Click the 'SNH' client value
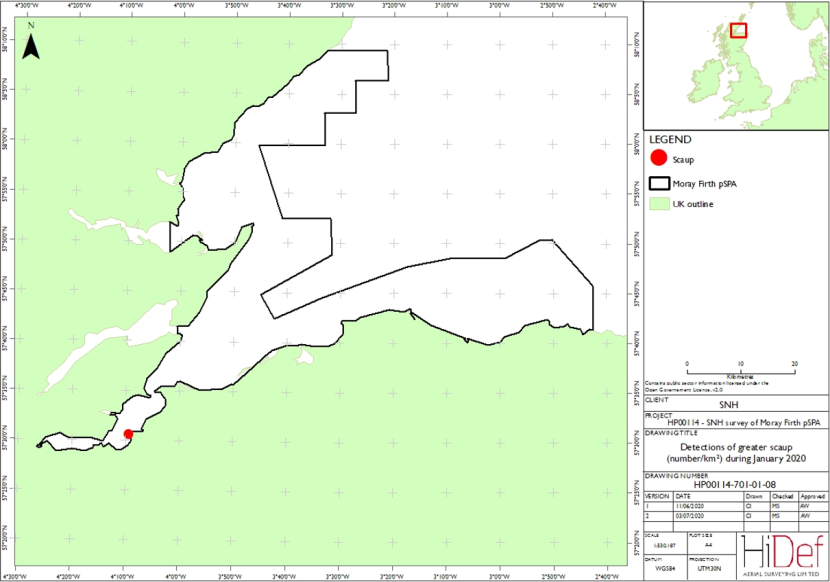Viewport: 830px width, 582px height. click(x=728, y=405)
